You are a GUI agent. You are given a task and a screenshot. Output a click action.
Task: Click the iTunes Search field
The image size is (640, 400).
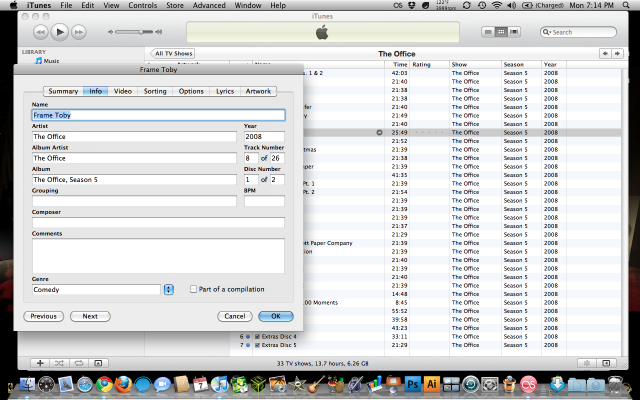pyautogui.click(x=578, y=32)
